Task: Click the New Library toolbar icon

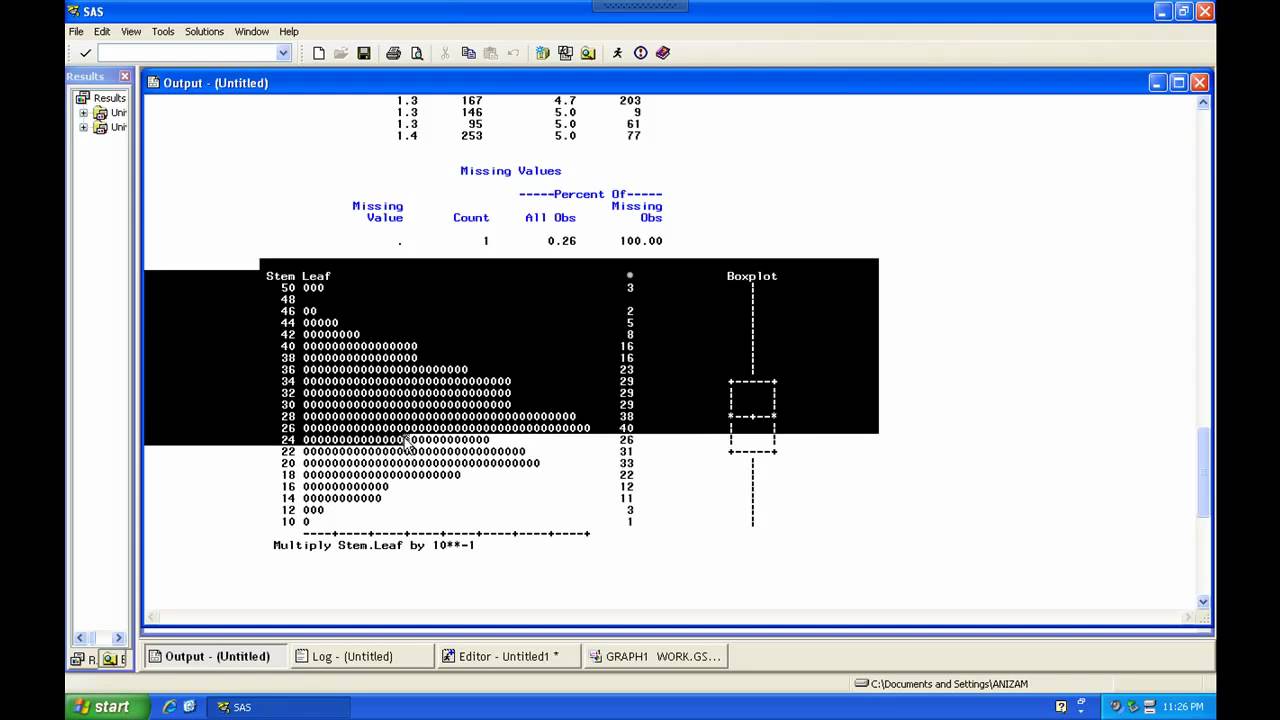Action: click(542, 53)
